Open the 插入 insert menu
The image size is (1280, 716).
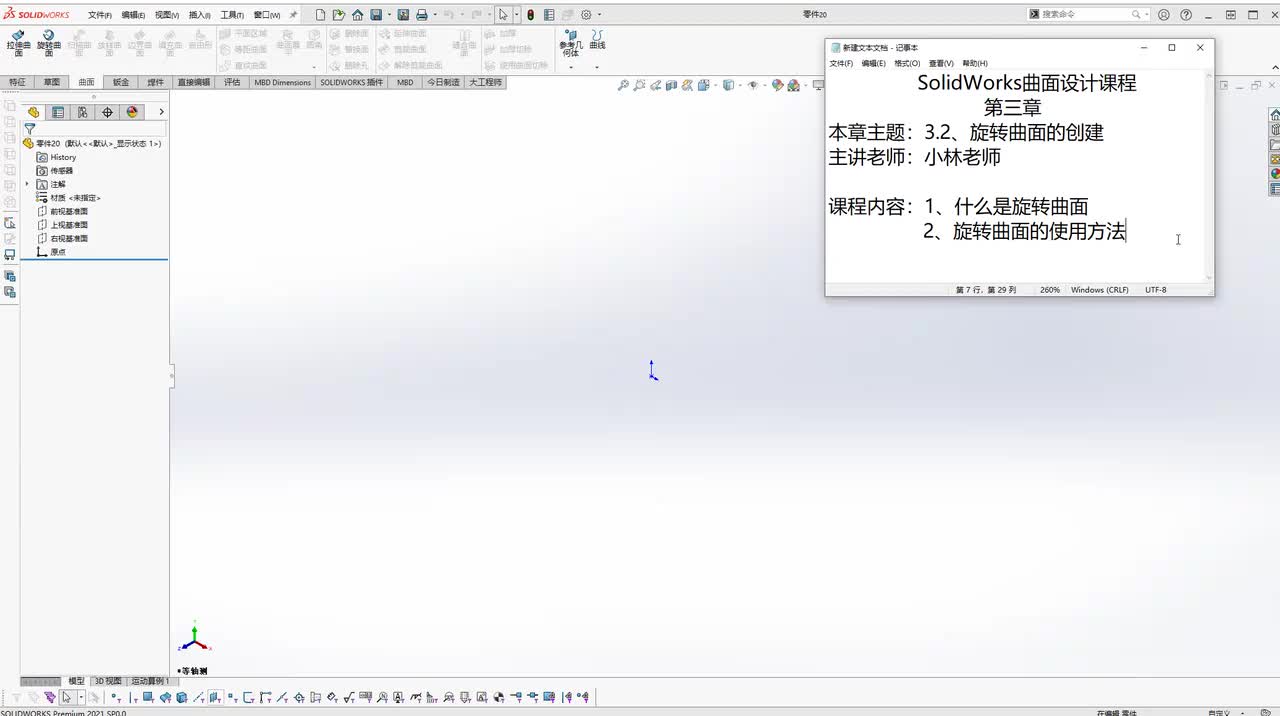(x=200, y=15)
